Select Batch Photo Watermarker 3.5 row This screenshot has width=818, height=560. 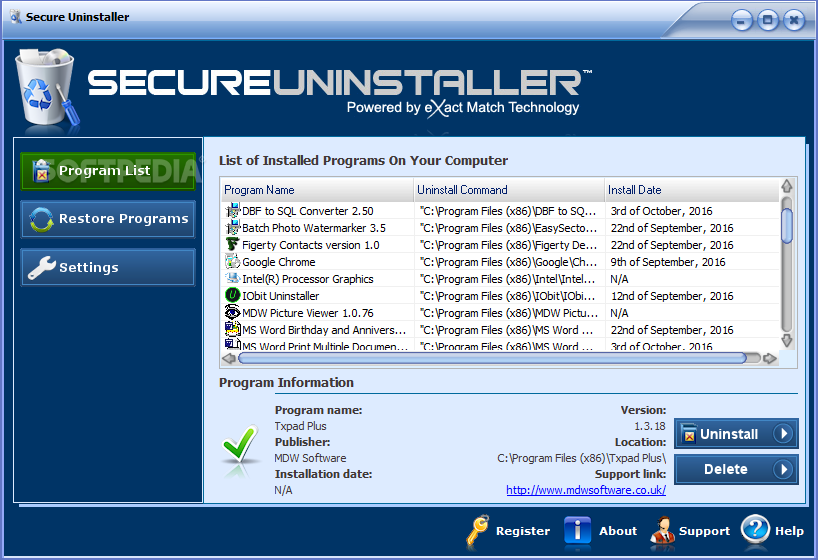tap(501, 228)
